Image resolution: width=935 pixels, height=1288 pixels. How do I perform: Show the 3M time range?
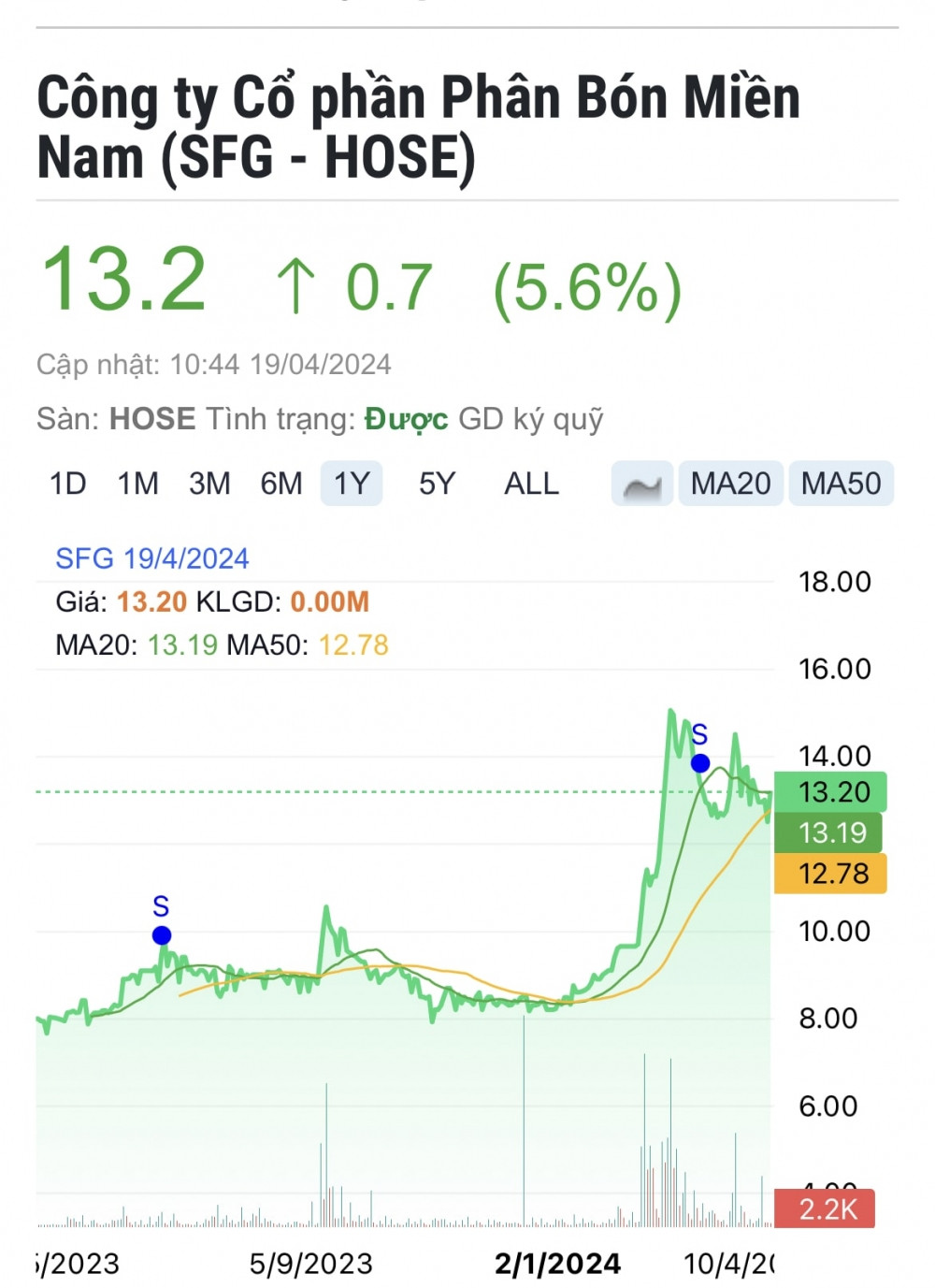pos(209,484)
